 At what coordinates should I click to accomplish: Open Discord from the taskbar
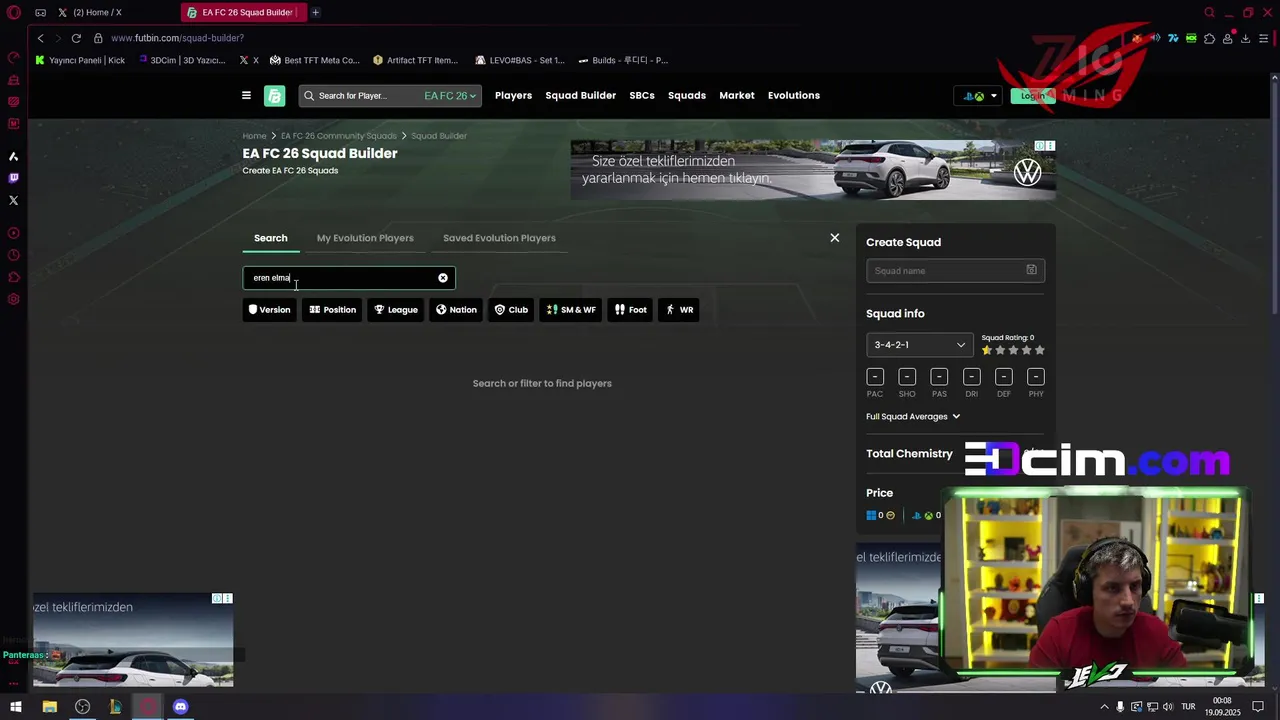click(x=180, y=707)
